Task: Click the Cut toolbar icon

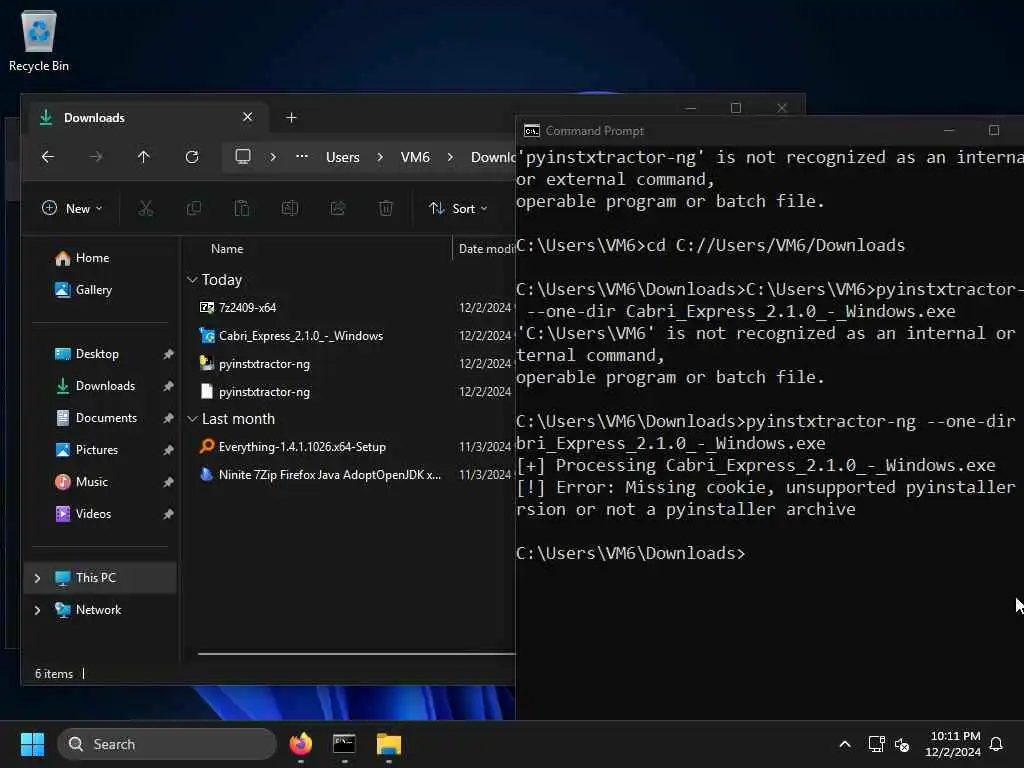Action: 146,208
